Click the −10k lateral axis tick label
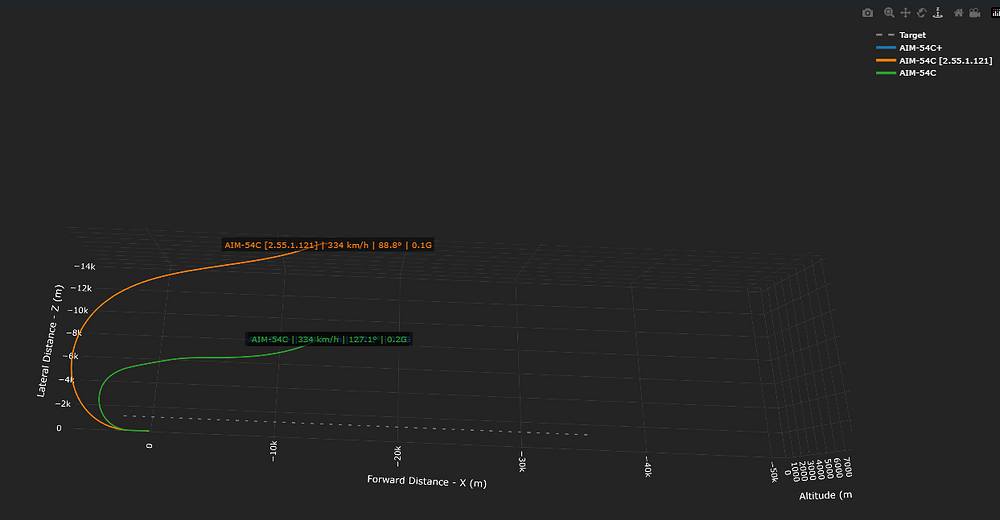The height and width of the screenshot is (520, 1000). coord(77,311)
